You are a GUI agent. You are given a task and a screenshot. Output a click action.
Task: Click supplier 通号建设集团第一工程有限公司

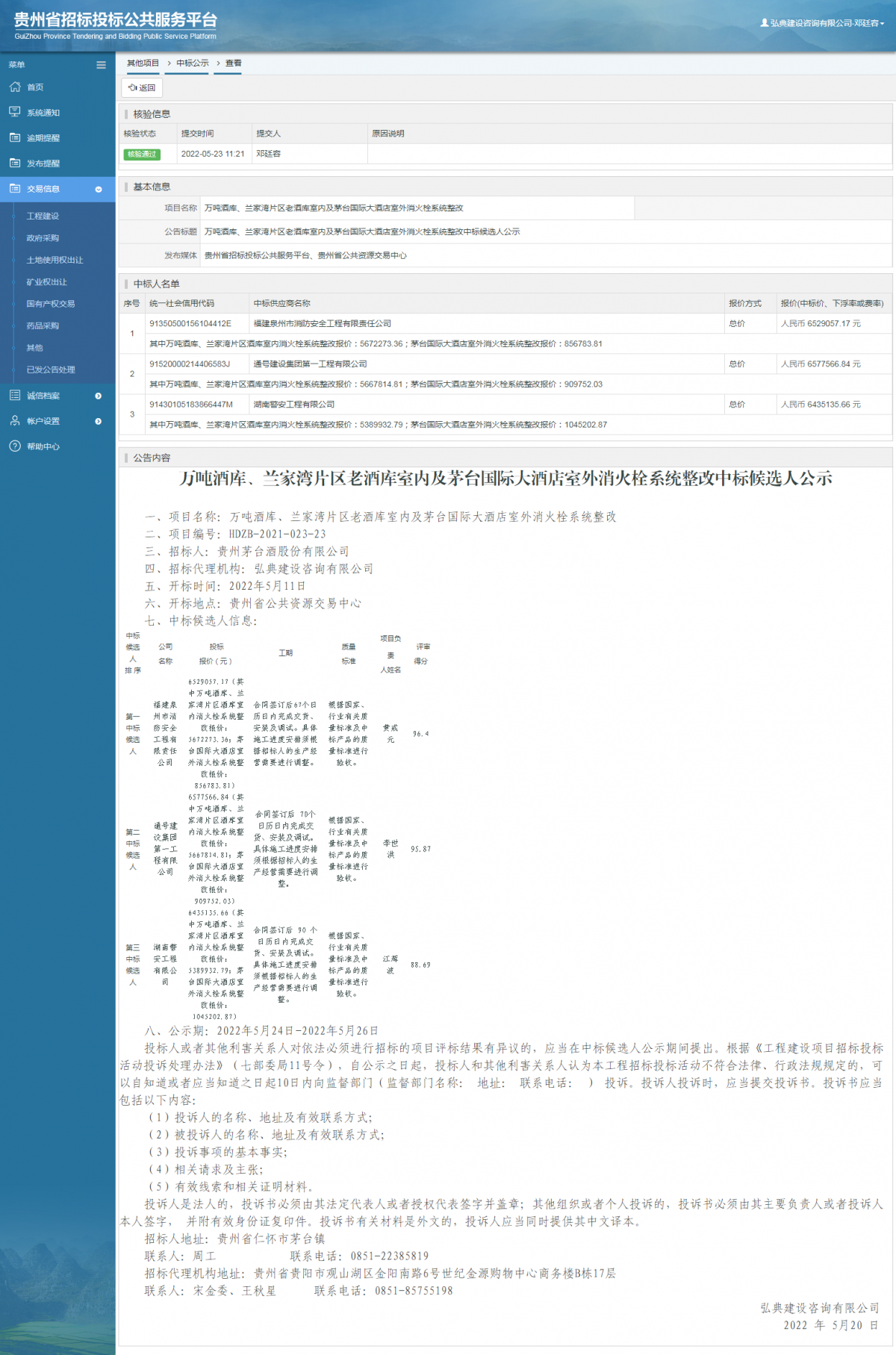point(311,364)
